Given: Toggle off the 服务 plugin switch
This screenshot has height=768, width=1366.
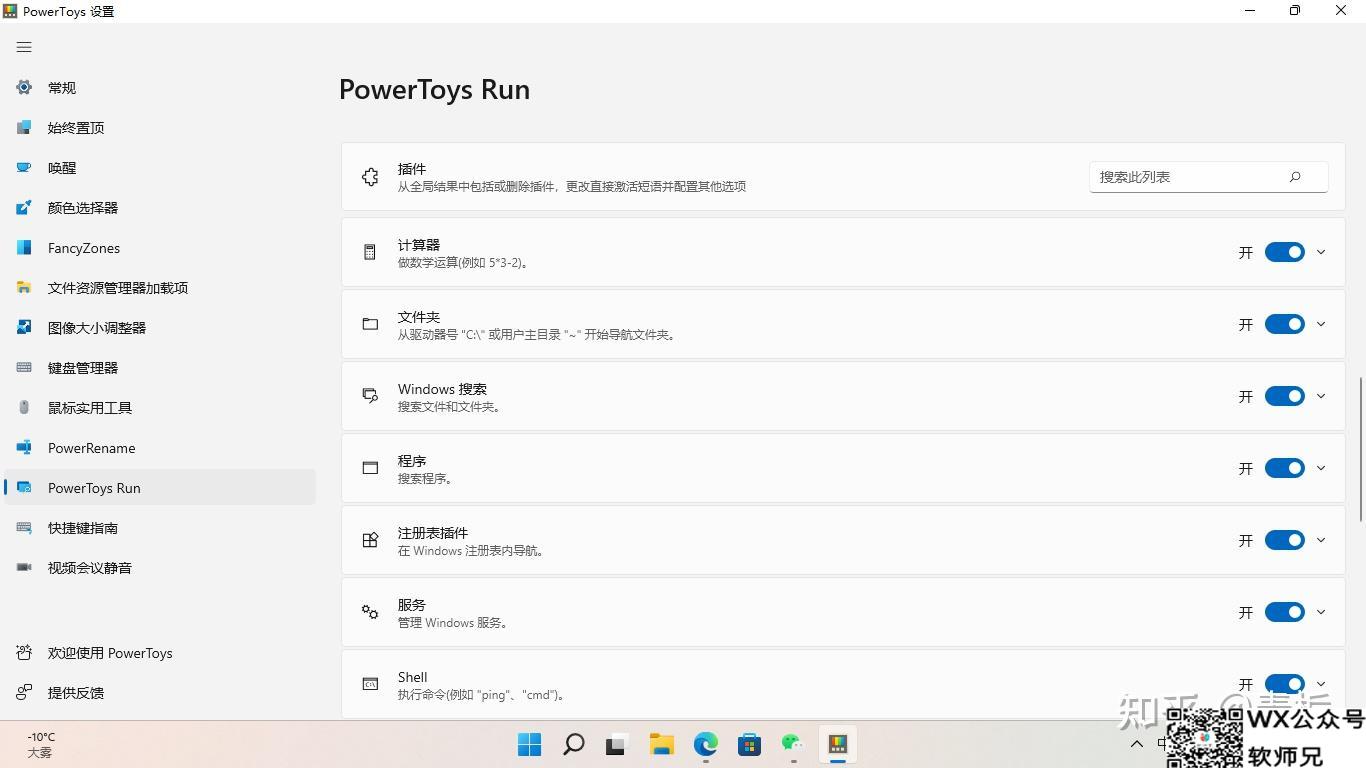Looking at the screenshot, I should pos(1285,612).
